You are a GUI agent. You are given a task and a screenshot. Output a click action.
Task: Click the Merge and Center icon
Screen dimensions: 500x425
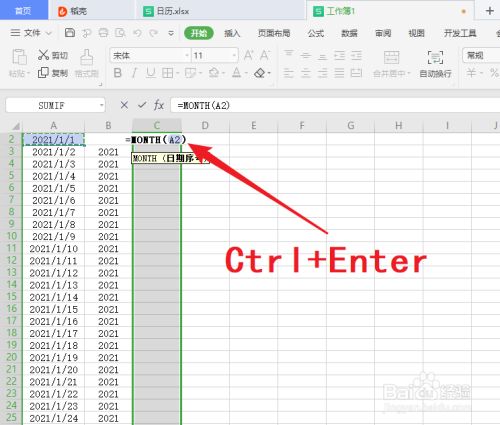coord(391,57)
